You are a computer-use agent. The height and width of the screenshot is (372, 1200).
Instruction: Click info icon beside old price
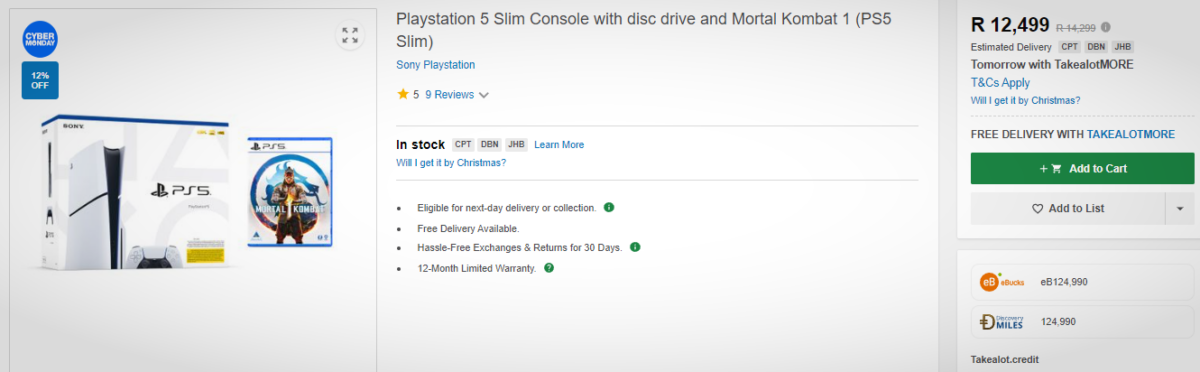1105,27
